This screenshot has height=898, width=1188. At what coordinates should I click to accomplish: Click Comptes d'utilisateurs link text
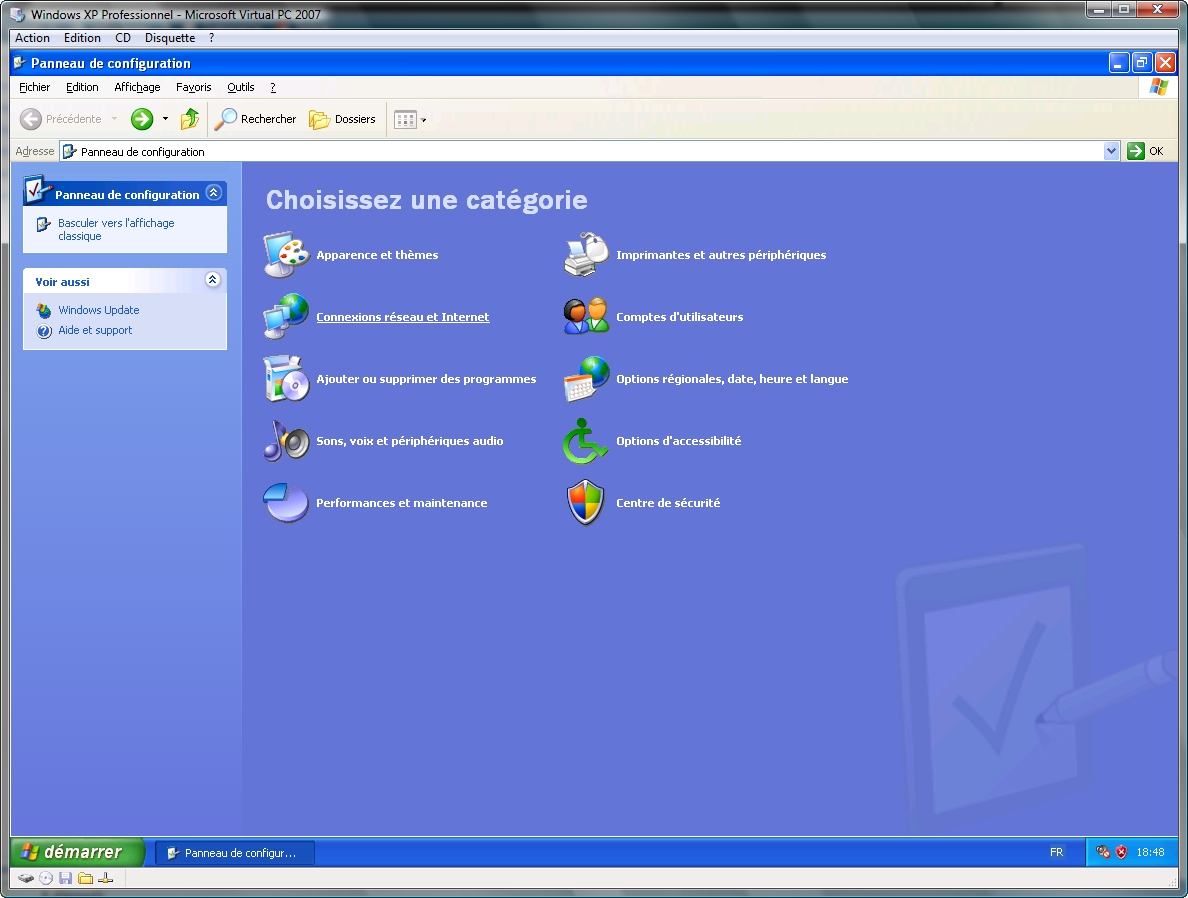(x=679, y=317)
